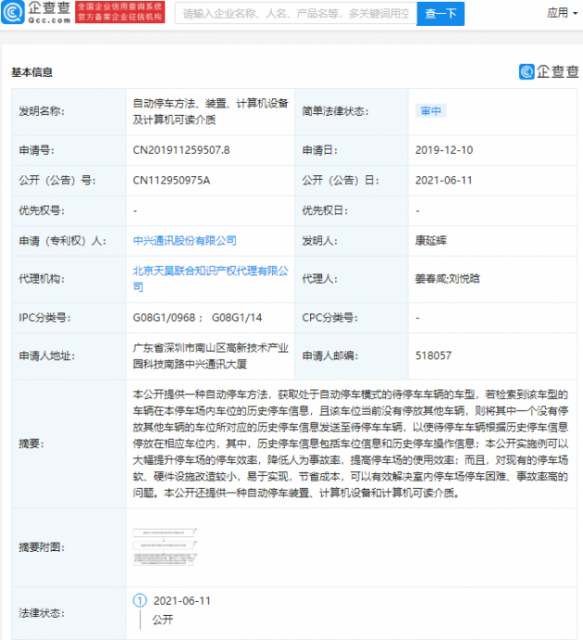Select application number CN201911259507.8
This screenshot has width=583, height=640.
[x=181, y=150]
